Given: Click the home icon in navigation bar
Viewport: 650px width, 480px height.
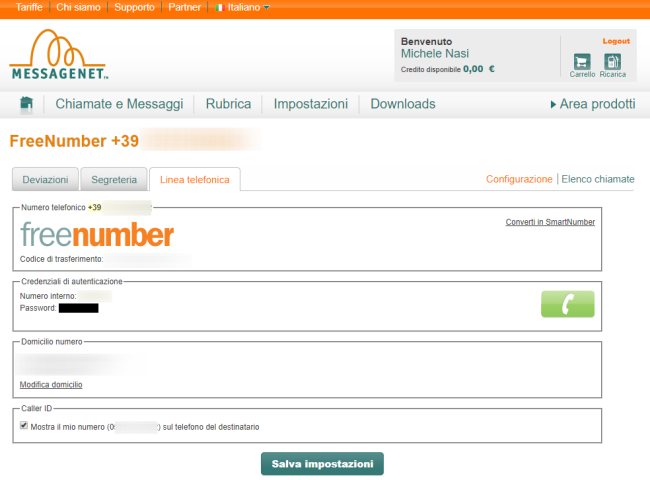Looking at the screenshot, I should [27, 104].
